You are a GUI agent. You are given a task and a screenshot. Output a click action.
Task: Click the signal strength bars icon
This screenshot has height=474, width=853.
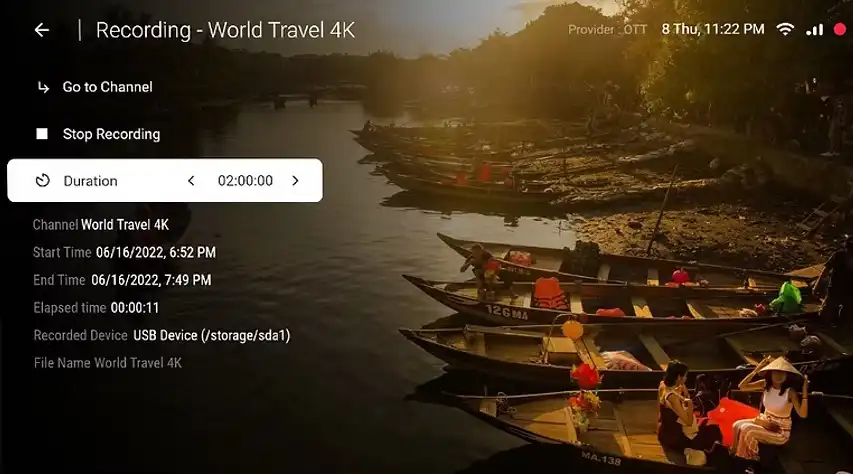coord(815,30)
